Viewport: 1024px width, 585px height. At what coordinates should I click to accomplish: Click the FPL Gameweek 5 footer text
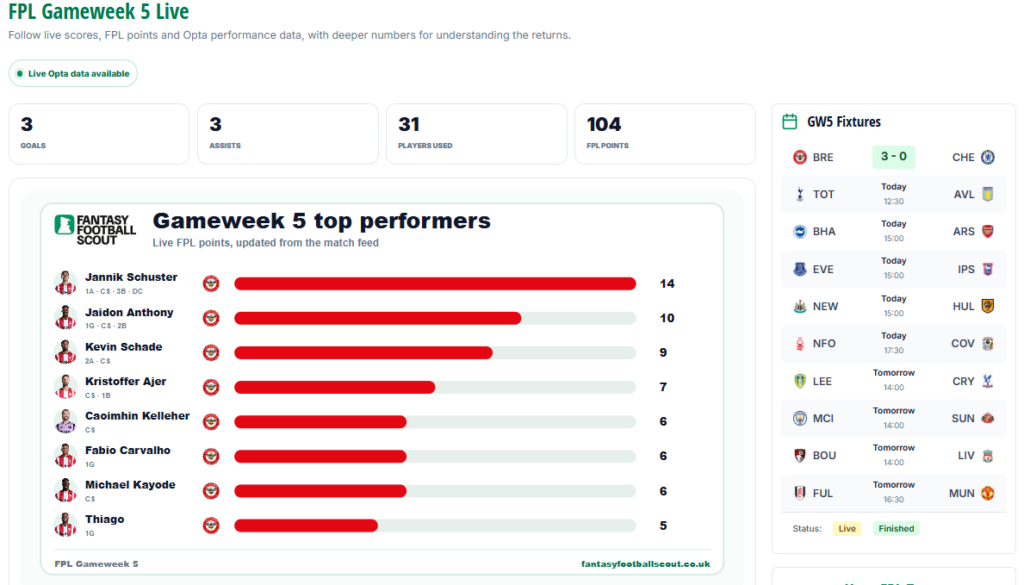click(x=96, y=564)
